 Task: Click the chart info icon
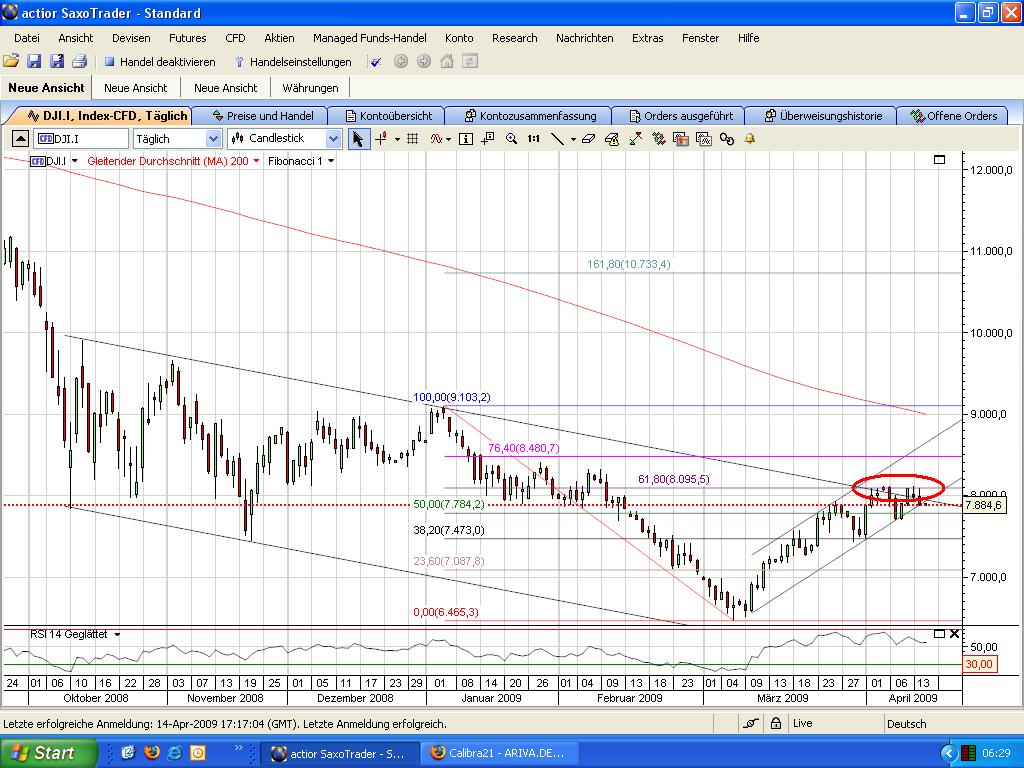pyautogui.click(x=463, y=138)
